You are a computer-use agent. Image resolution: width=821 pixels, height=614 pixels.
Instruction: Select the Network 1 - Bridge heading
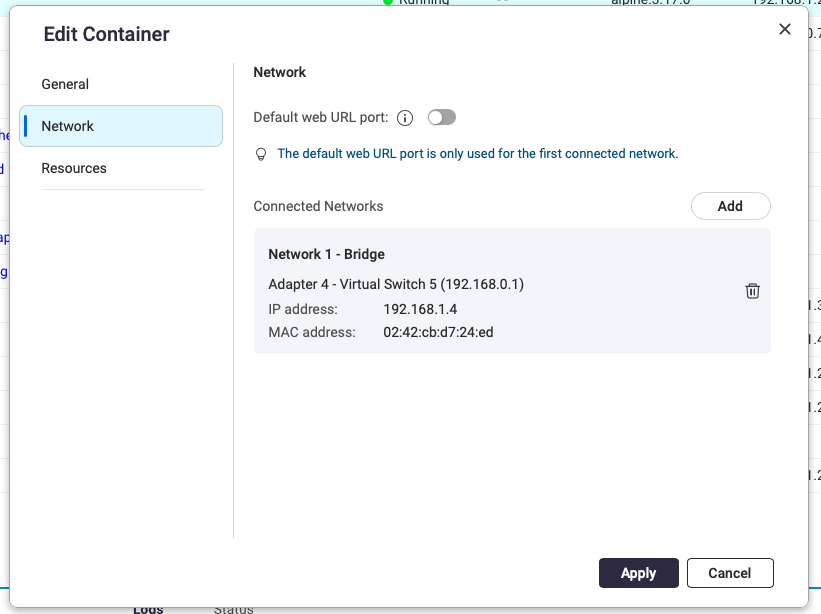click(x=326, y=254)
